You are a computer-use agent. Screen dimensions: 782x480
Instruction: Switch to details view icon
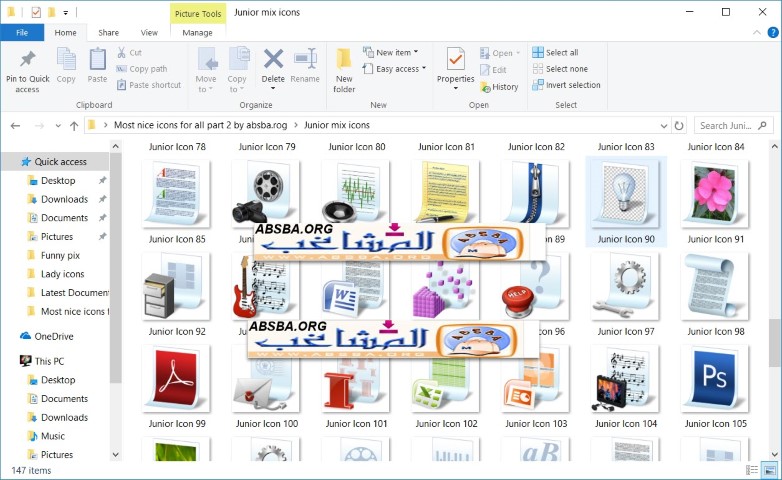(752, 470)
